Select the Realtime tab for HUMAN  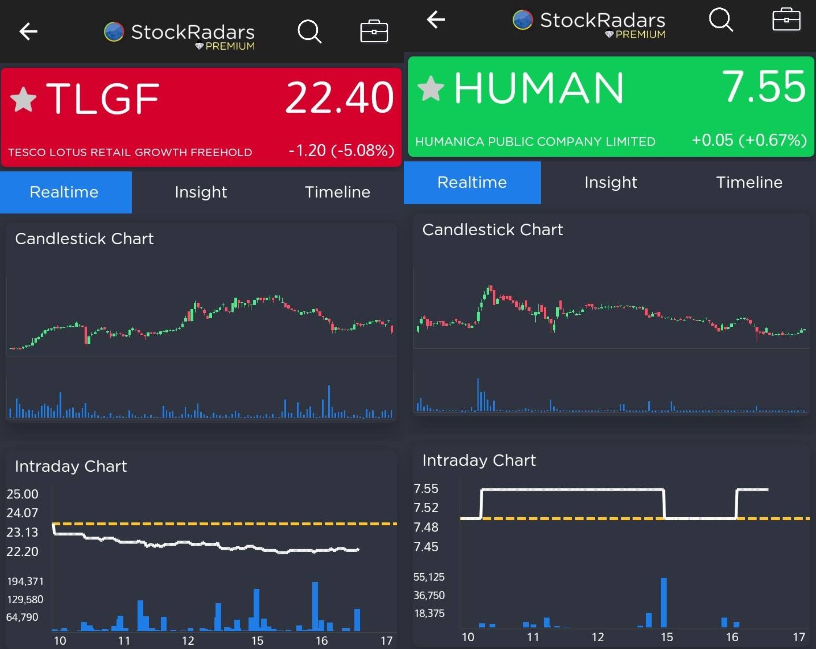472,182
